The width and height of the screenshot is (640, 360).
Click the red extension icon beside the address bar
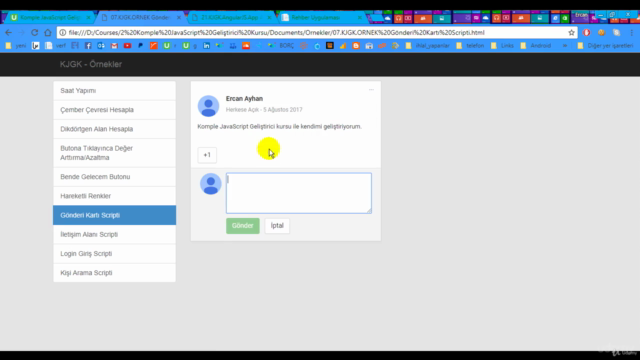[x=587, y=33]
